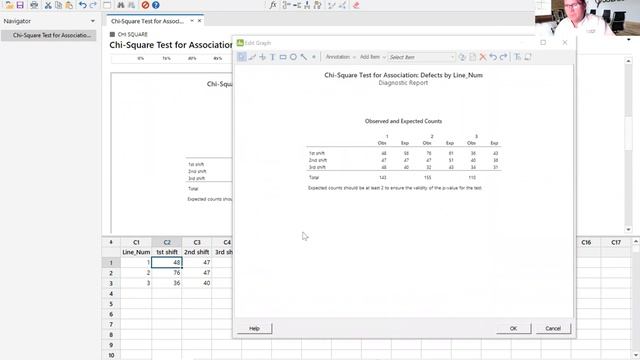Image resolution: width=640 pixels, height=360 pixels.
Task: Select the text T tool in Edit Graph
Action: [273, 57]
